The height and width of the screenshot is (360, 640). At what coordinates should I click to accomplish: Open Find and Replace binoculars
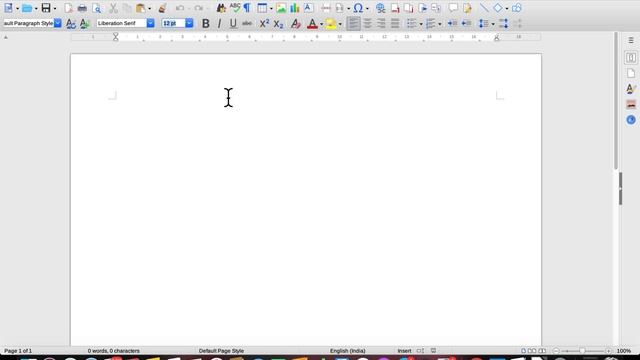click(221, 8)
